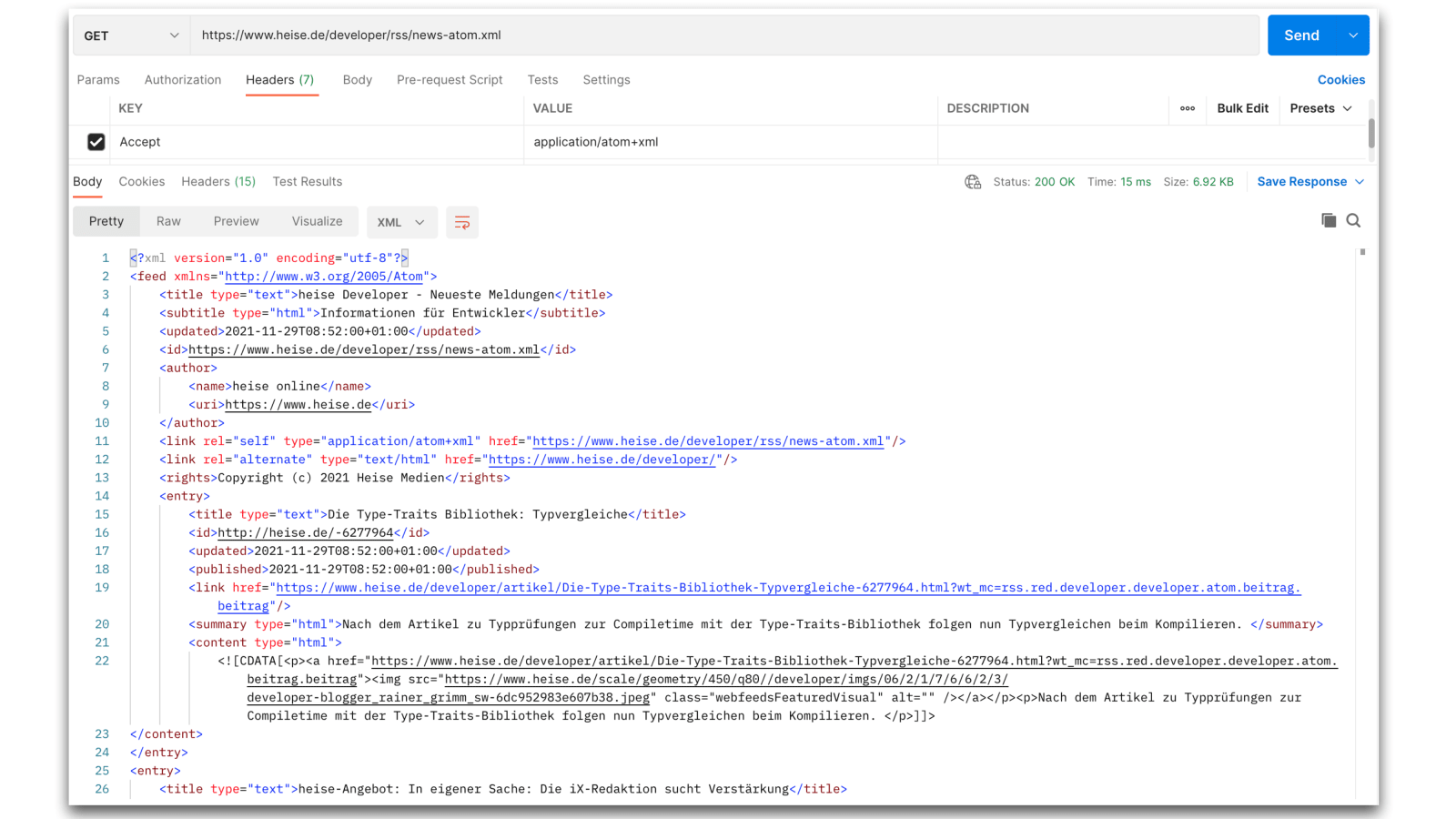Switch to the Params tab
Screen dimensions: 1456x819
98,80
